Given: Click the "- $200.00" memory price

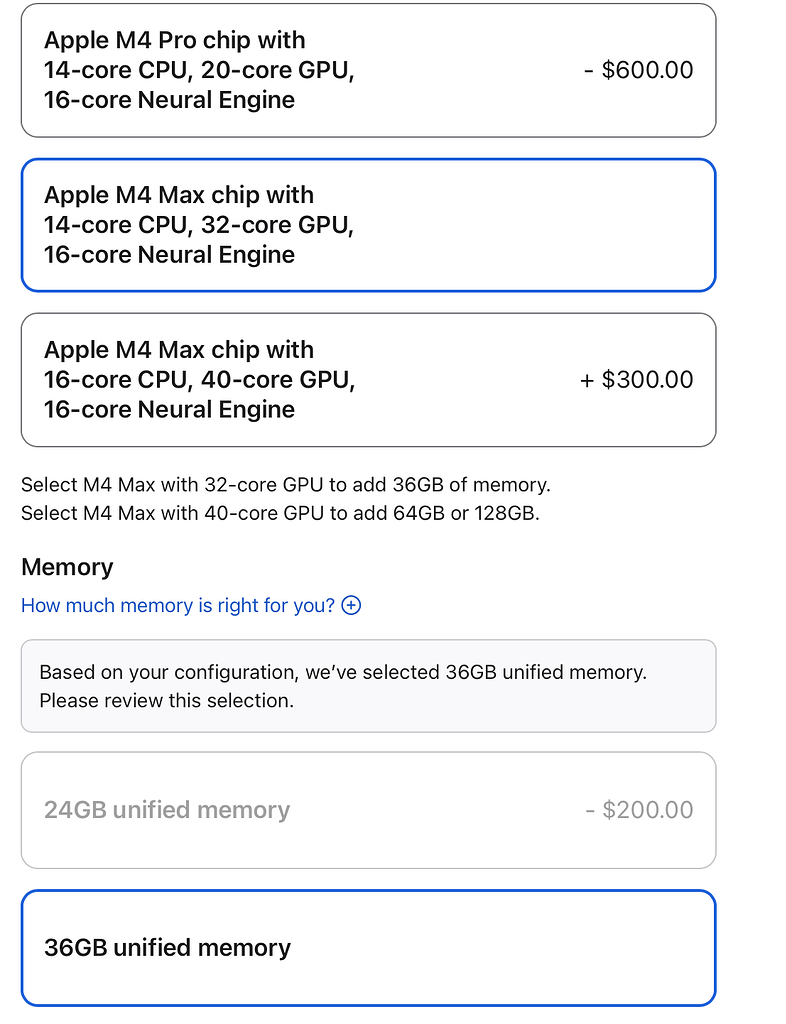Looking at the screenshot, I should tap(639, 810).
